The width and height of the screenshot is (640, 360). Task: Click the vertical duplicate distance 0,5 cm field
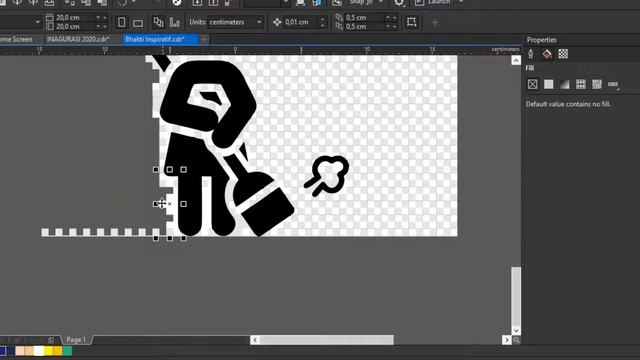(x=371, y=27)
